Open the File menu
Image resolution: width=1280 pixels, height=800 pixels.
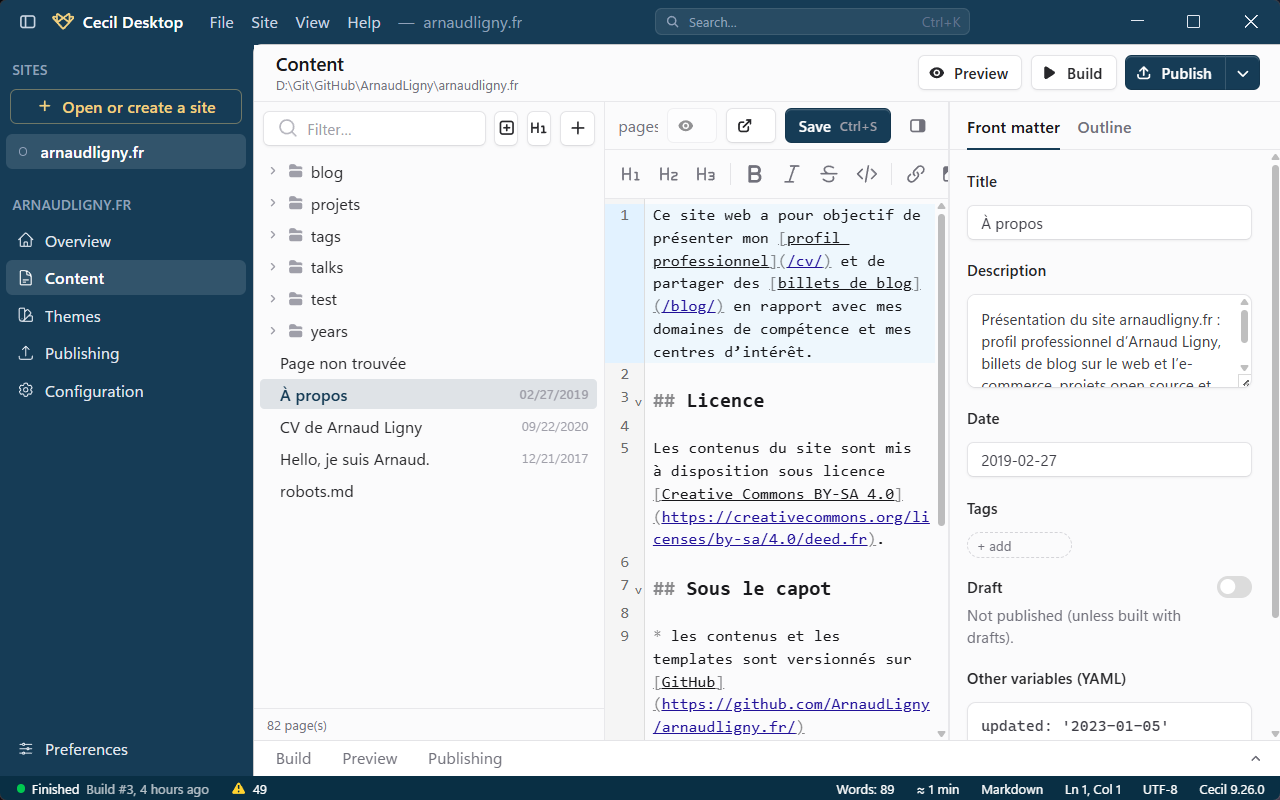222,22
